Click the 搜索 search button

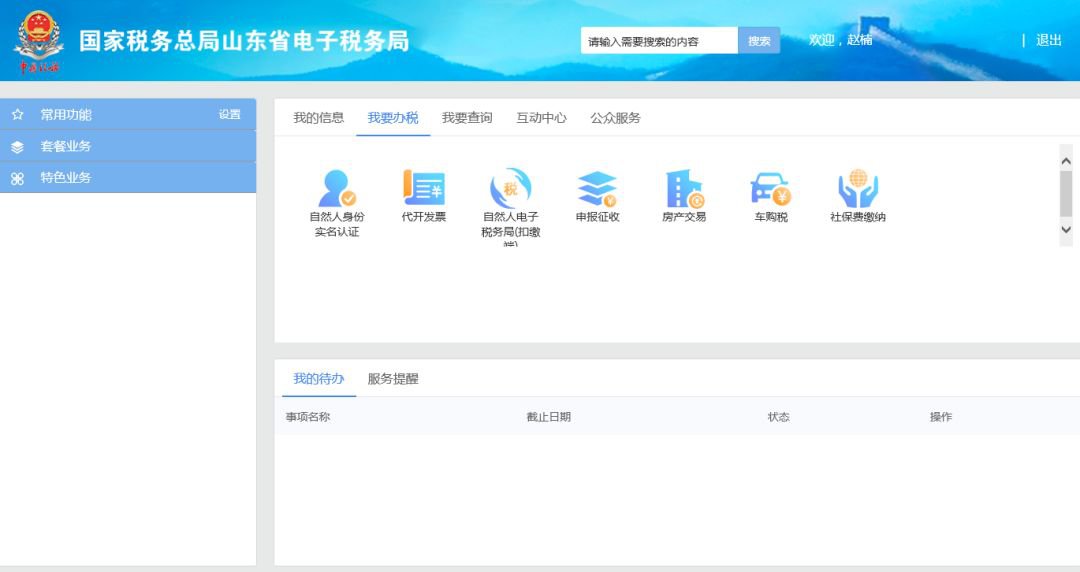coord(759,41)
